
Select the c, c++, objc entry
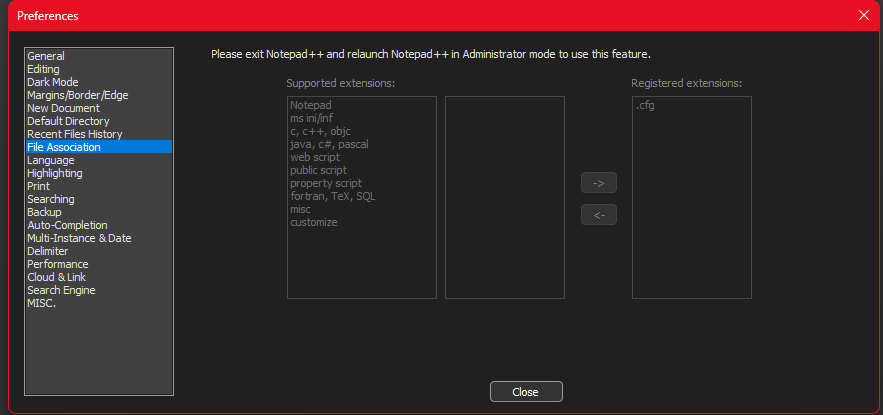[x=362, y=131]
